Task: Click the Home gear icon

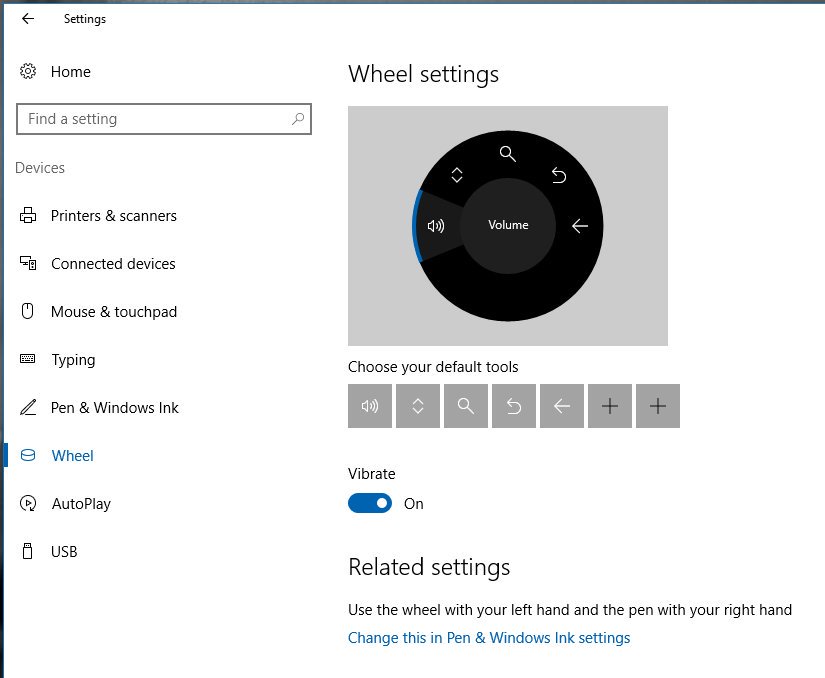Action: click(x=28, y=71)
